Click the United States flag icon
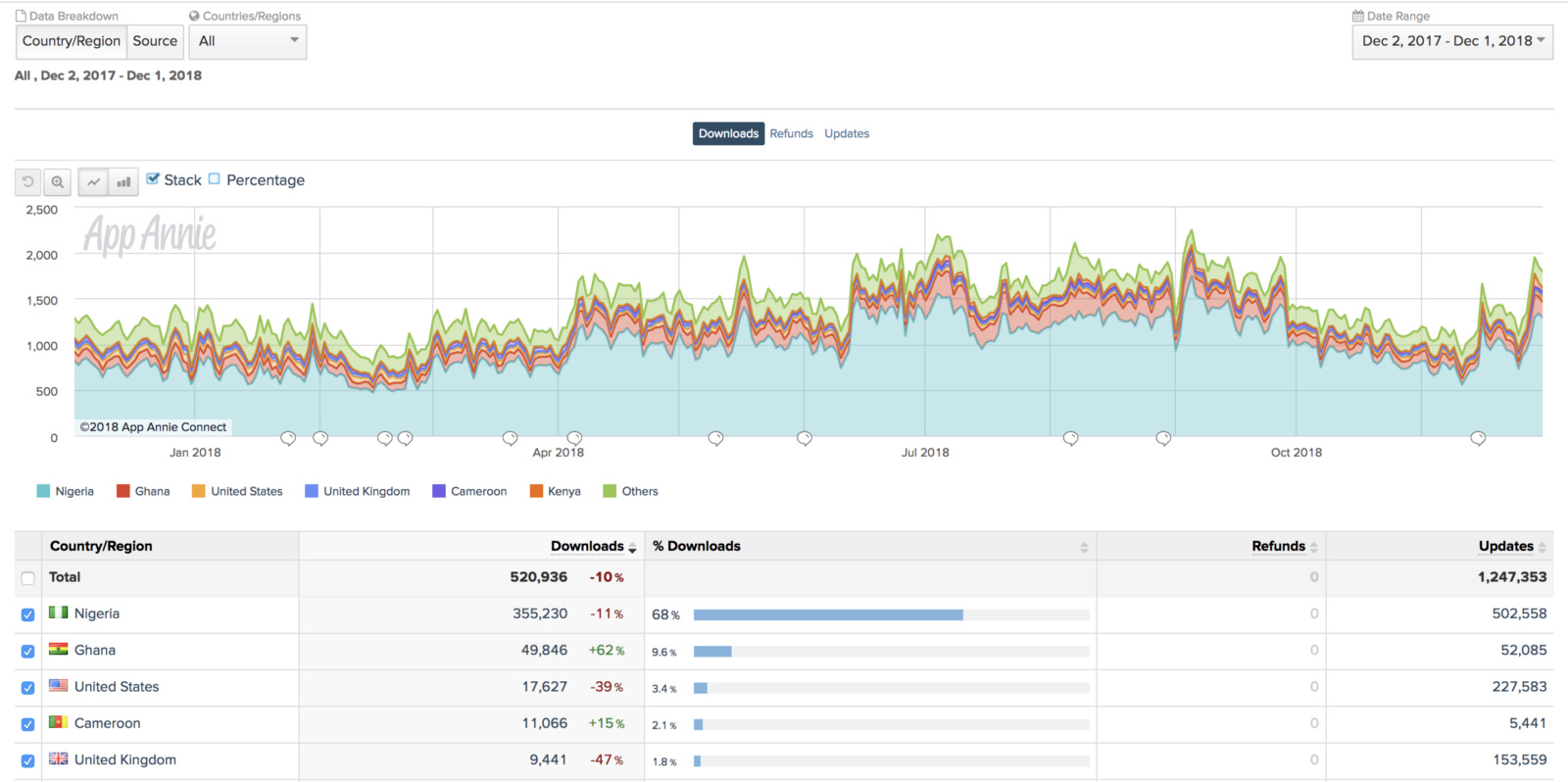The height and width of the screenshot is (782, 1568). coord(59,686)
